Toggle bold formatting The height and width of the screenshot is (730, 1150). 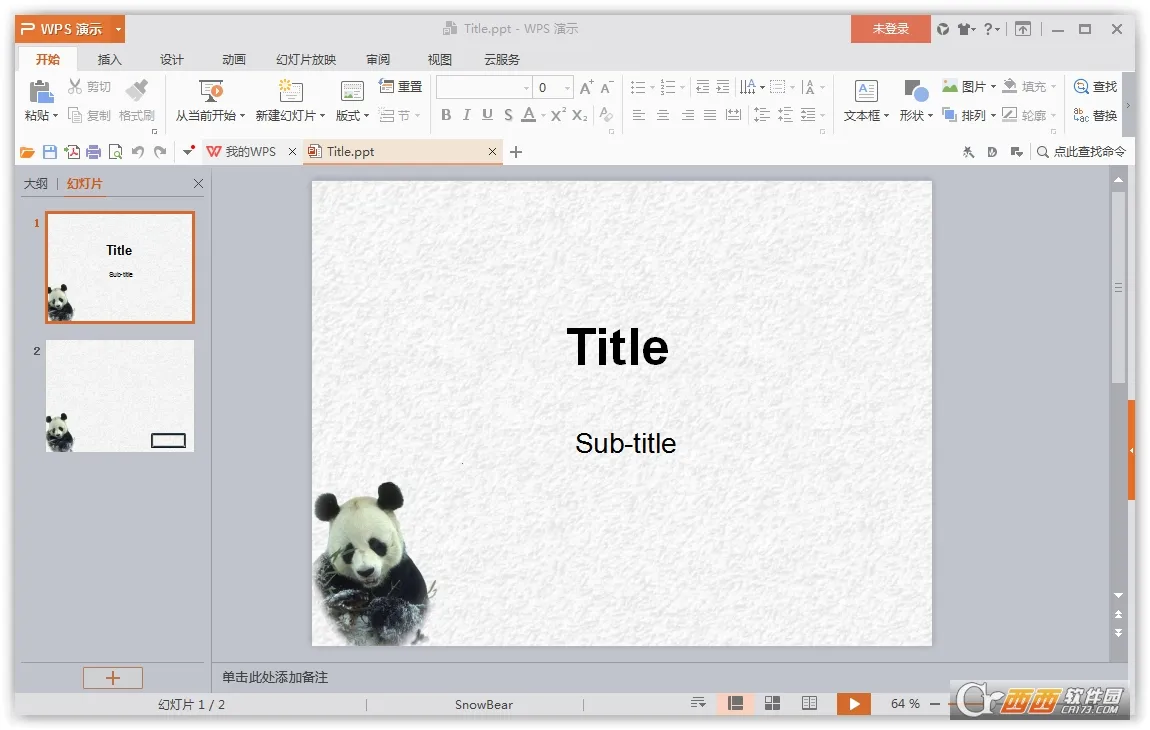(x=446, y=116)
